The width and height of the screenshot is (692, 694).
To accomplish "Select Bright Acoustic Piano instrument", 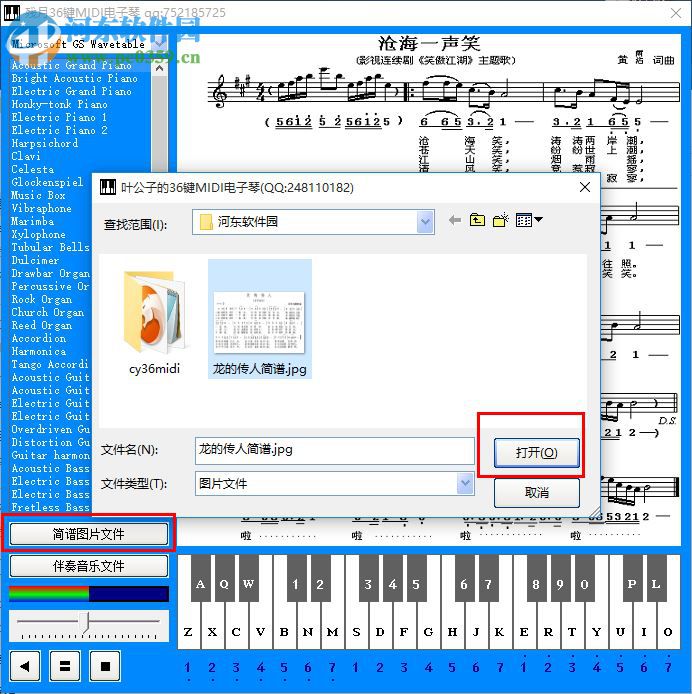I will tap(74, 78).
